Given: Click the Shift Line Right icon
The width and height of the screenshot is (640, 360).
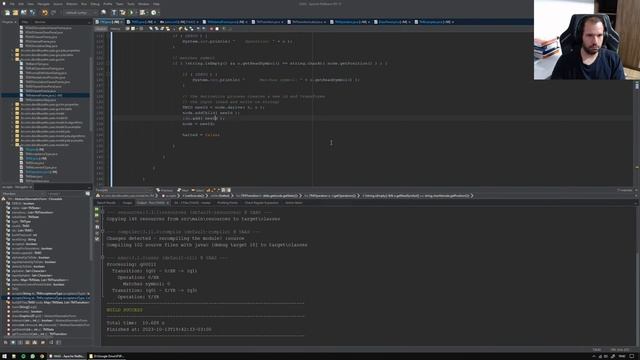Looking at the screenshot, I should coord(203,29).
